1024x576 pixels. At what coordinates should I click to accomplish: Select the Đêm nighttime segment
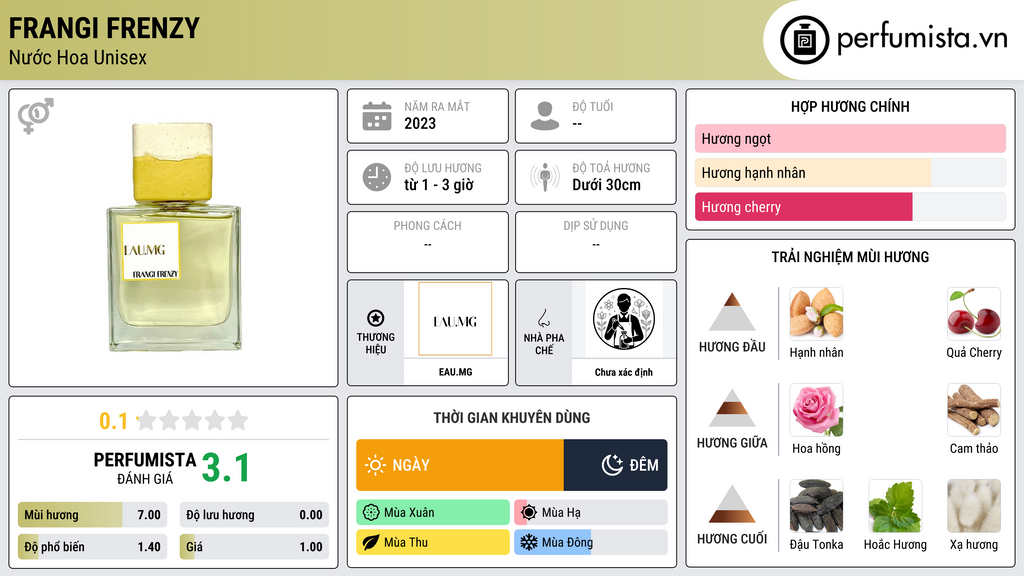pos(615,465)
